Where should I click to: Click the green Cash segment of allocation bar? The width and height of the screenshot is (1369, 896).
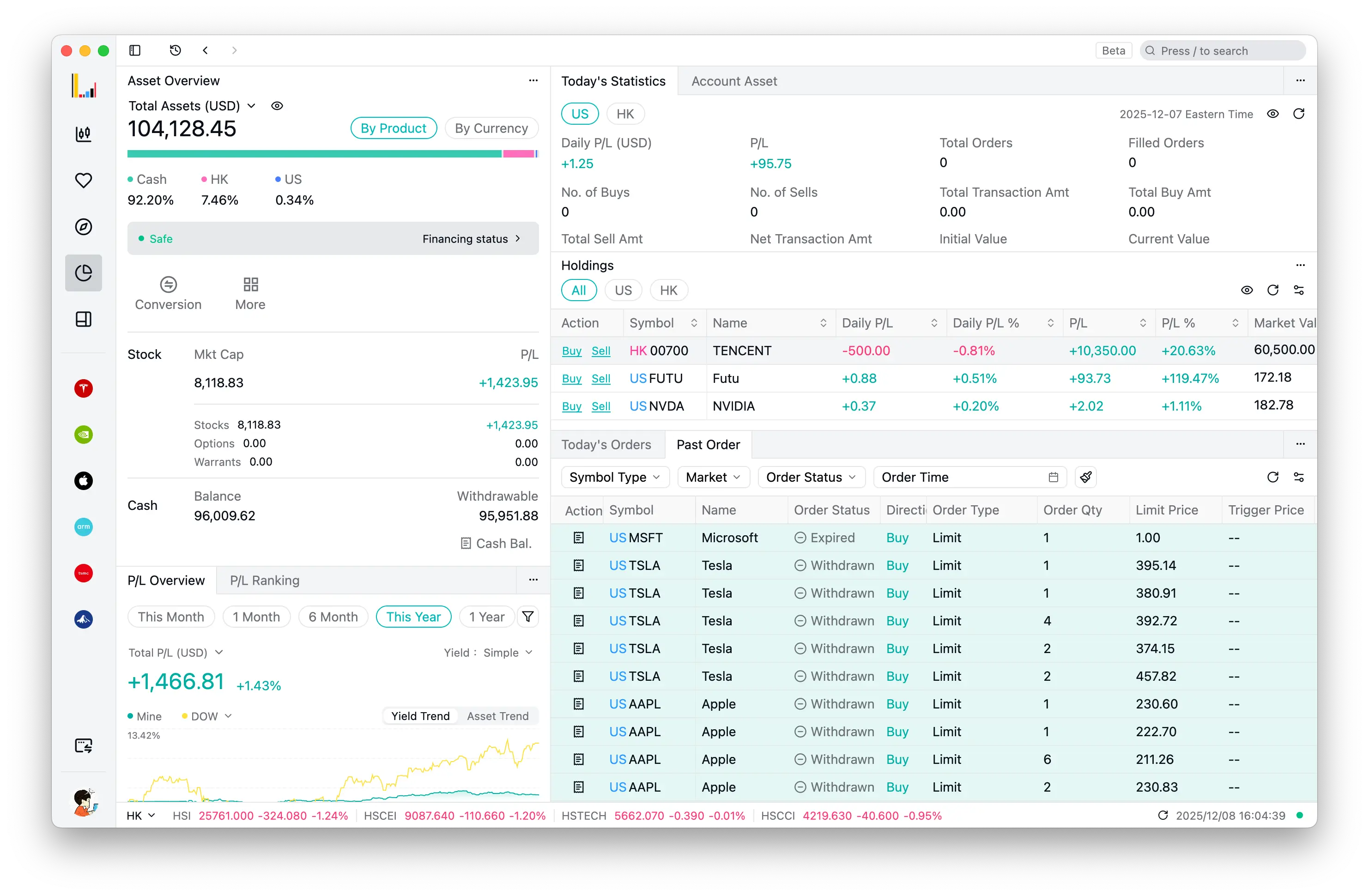[314, 154]
